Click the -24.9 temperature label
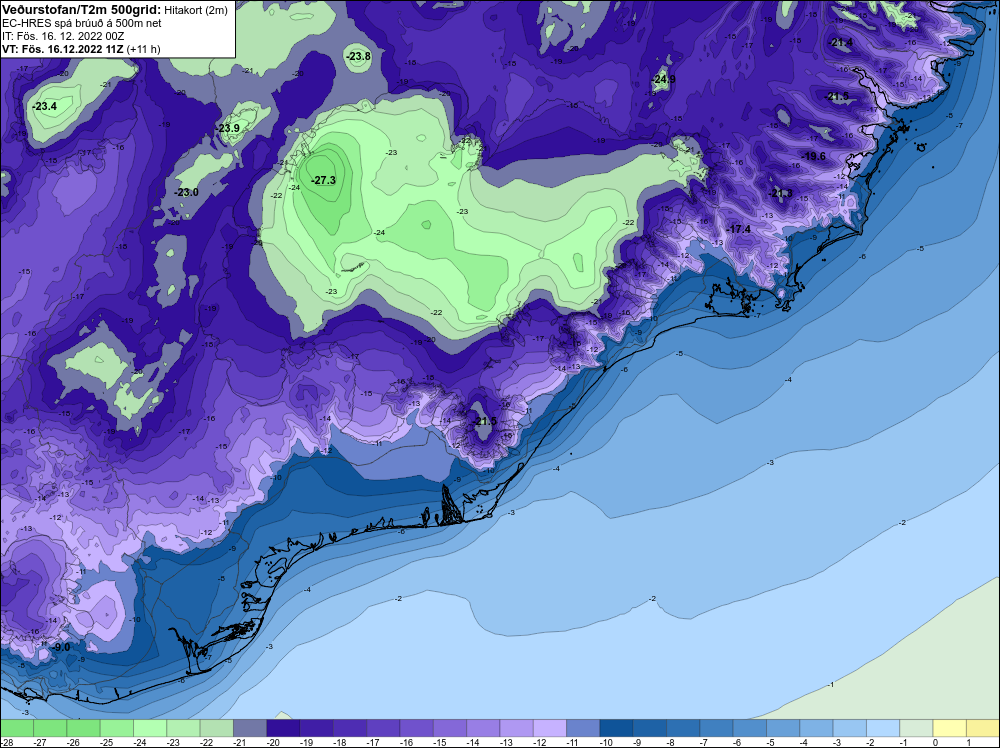 pyautogui.click(x=664, y=79)
